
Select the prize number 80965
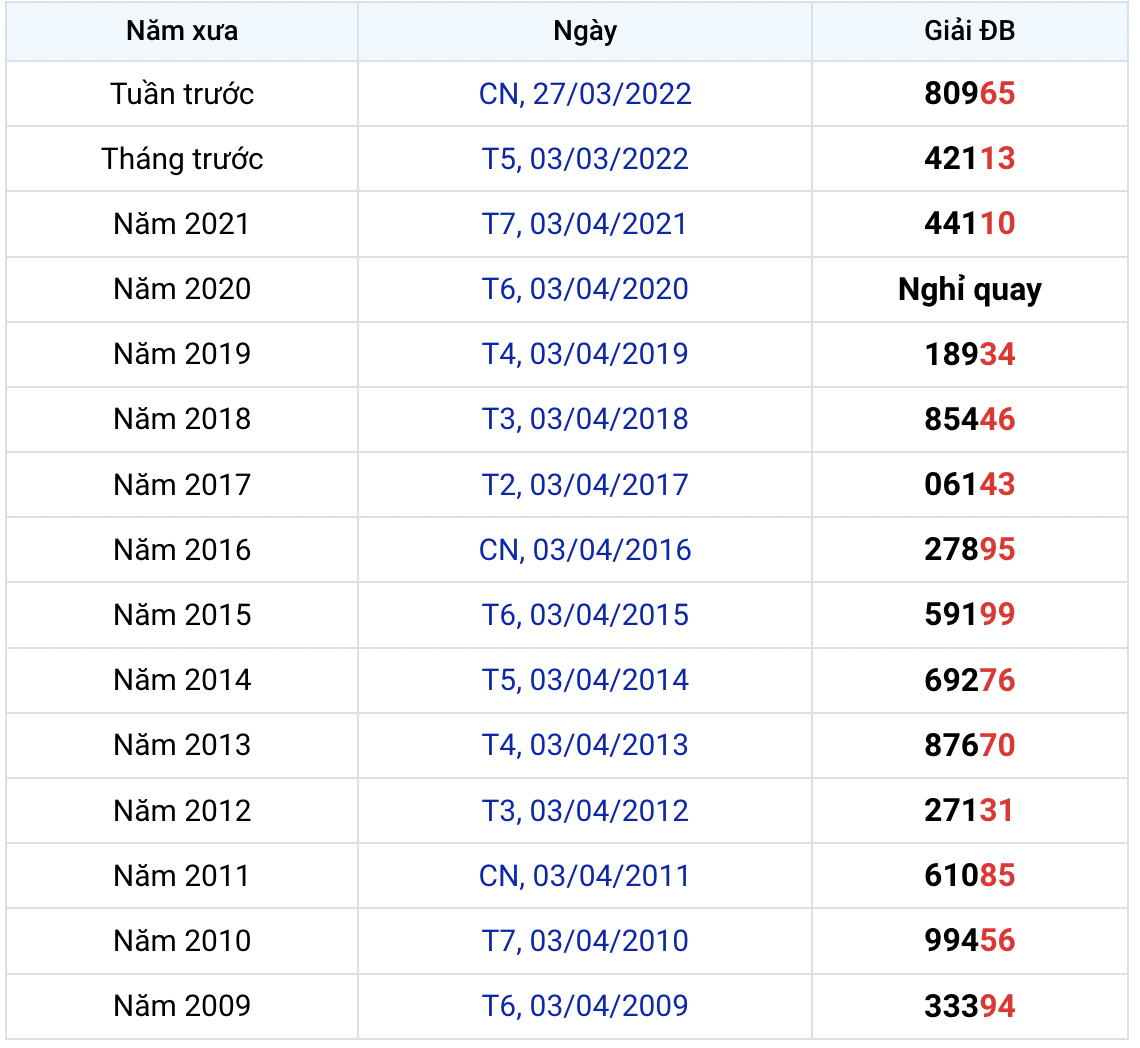tap(969, 94)
